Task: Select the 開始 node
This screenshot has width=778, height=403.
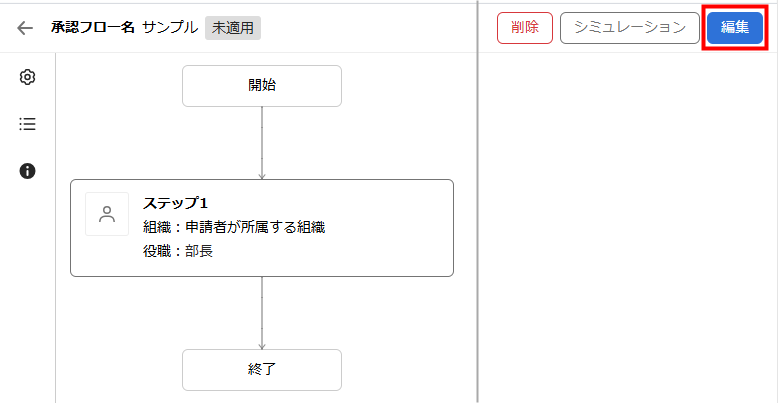Action: 262,86
